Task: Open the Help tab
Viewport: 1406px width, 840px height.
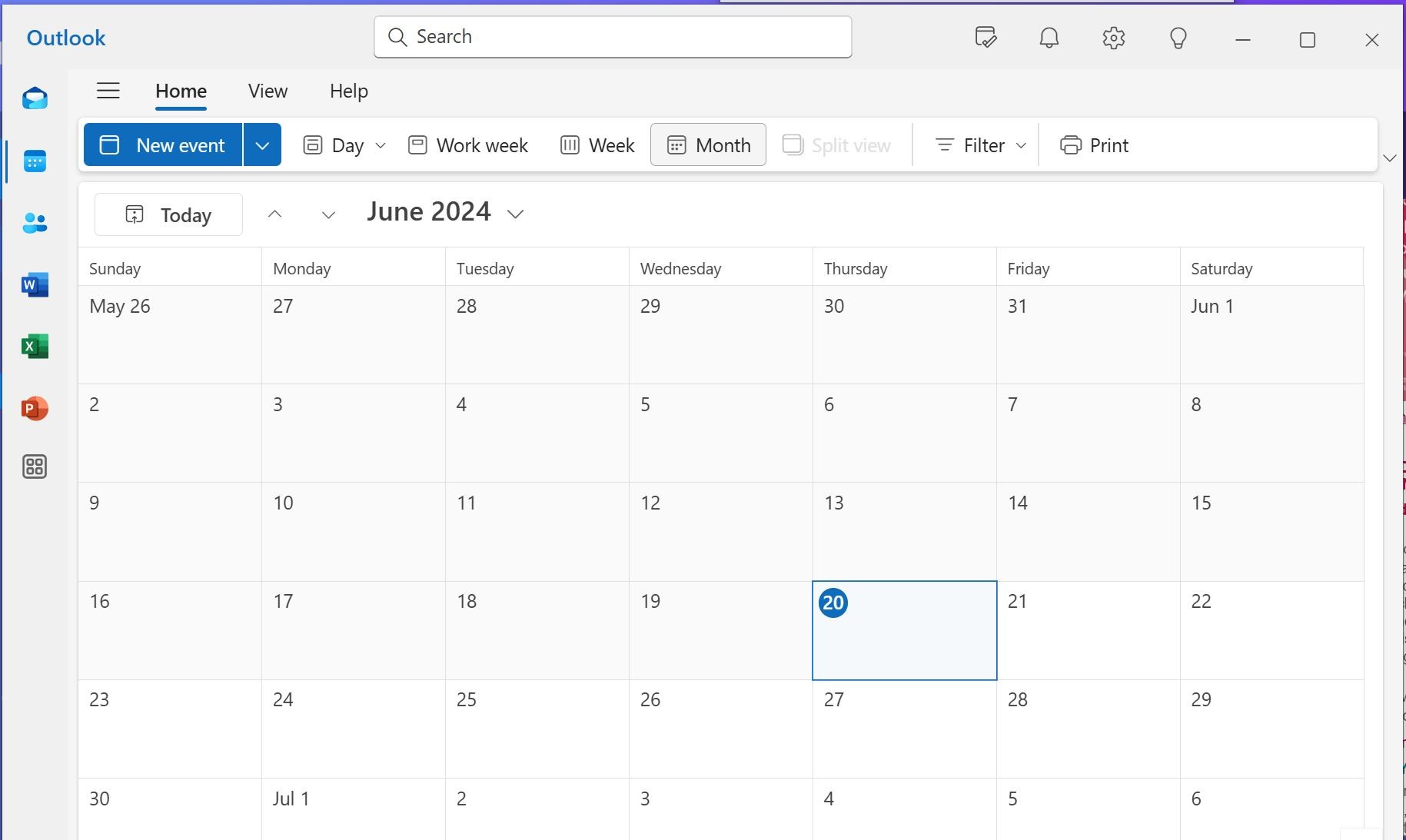Action: [x=349, y=91]
